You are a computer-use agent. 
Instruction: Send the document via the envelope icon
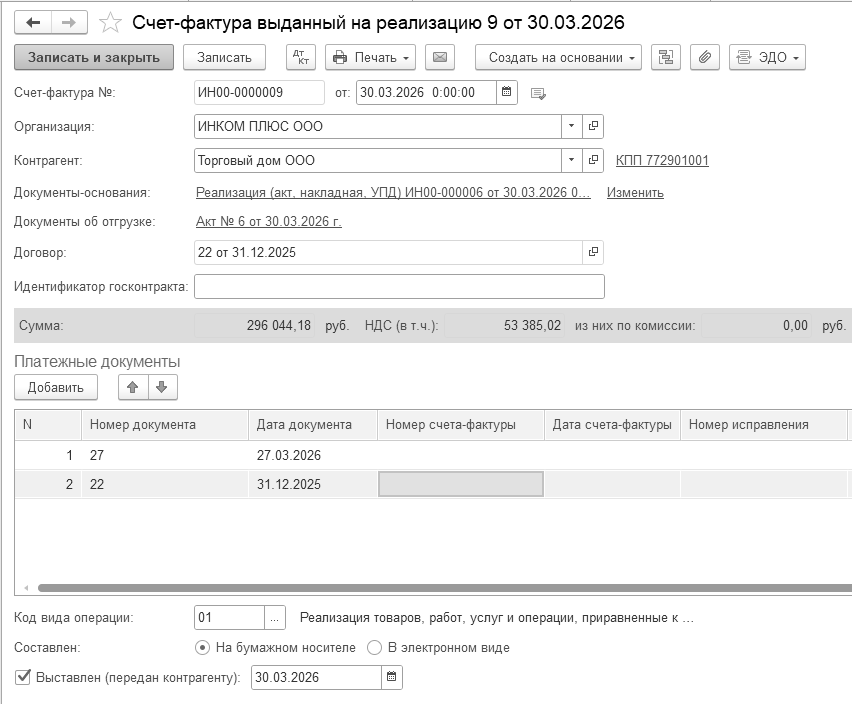pyautogui.click(x=440, y=57)
